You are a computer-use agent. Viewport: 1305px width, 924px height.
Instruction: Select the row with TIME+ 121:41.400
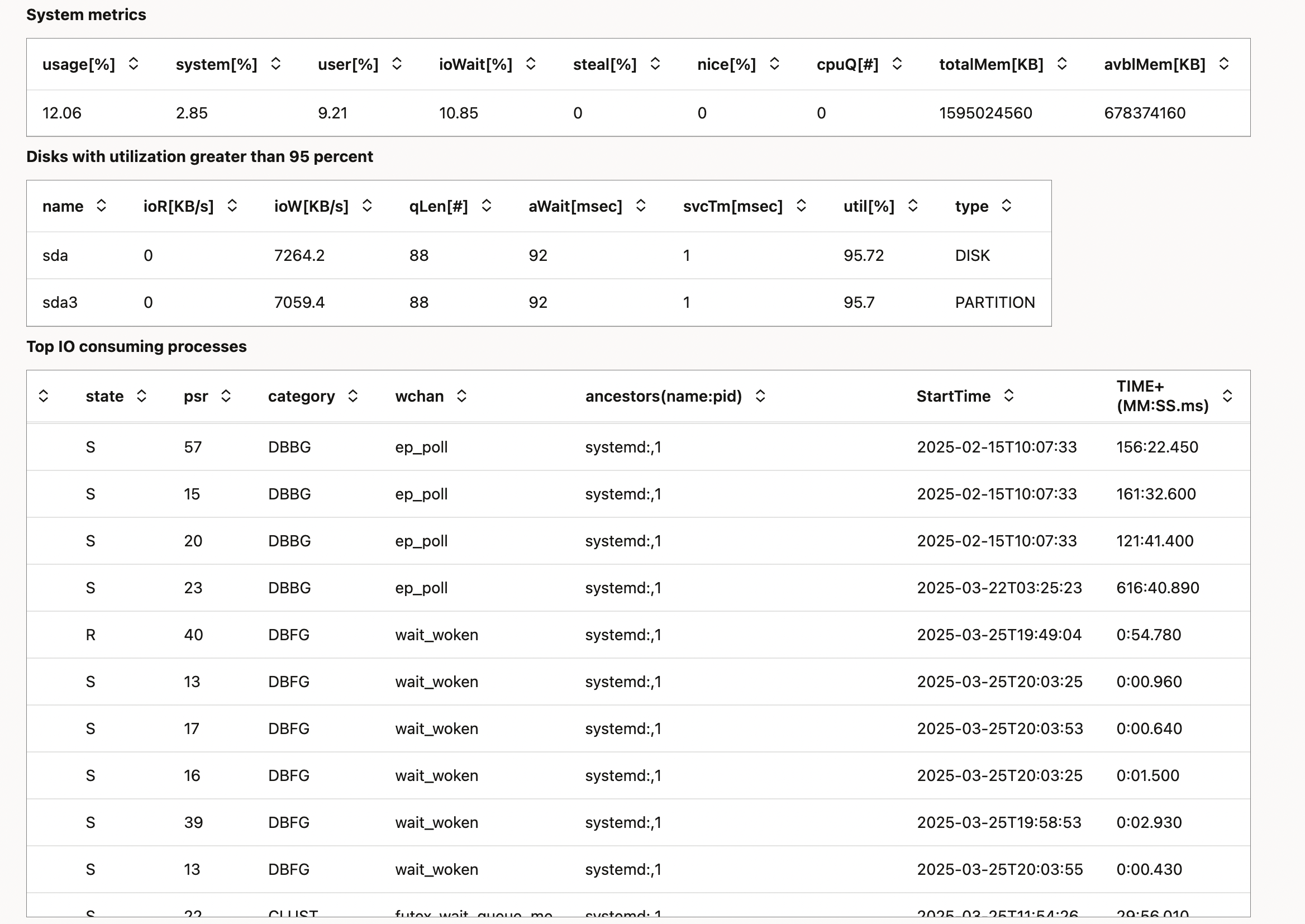(638, 541)
